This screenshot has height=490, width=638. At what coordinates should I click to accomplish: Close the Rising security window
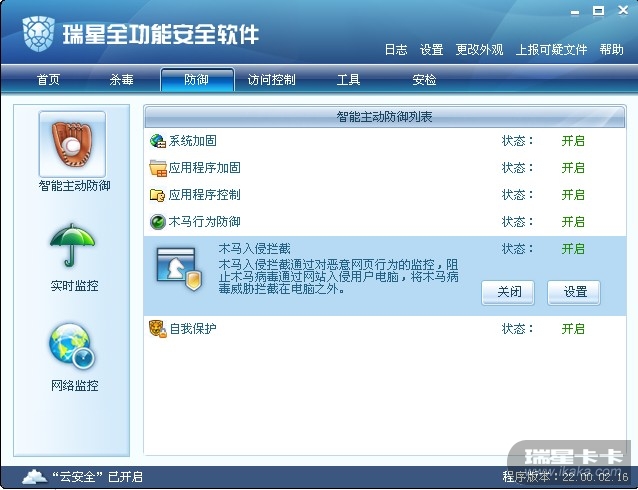[623, 11]
